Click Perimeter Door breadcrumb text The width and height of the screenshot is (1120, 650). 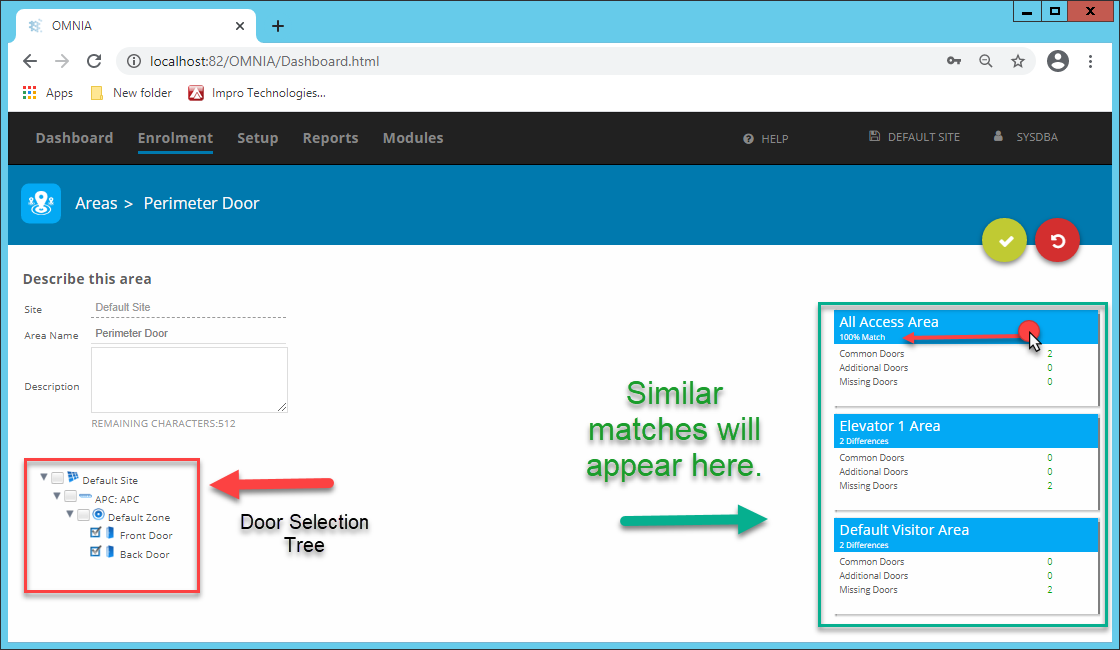[x=201, y=204]
